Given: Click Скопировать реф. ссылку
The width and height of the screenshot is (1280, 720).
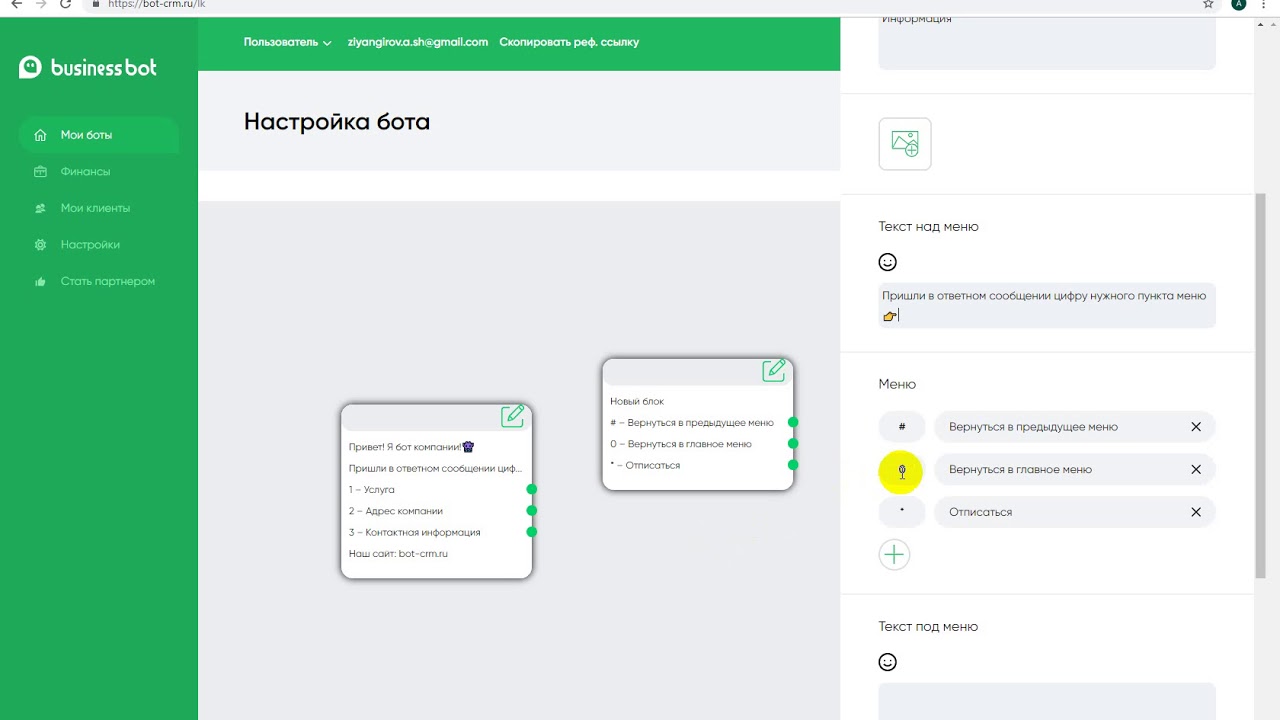Looking at the screenshot, I should 569,42.
